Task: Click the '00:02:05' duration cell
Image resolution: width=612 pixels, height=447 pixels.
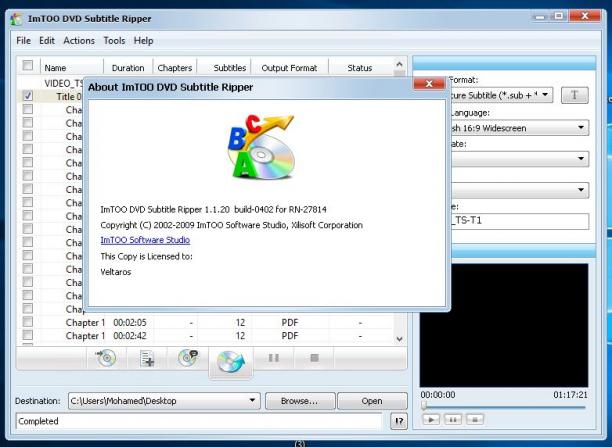Action: coord(130,322)
